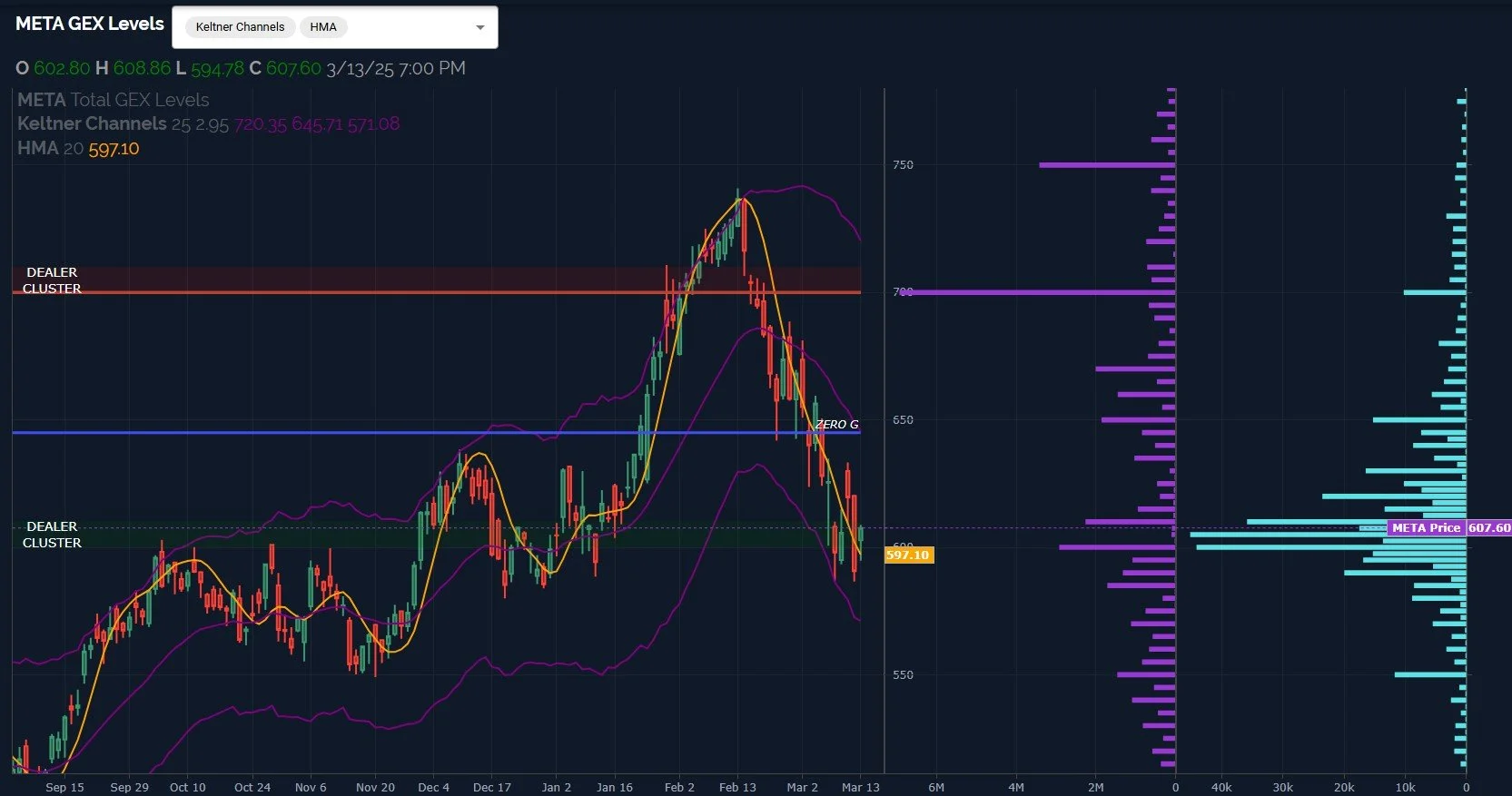Click the upper red DEALER CLUSTER label
Screen dimensions: 1512x796
click(x=52, y=280)
